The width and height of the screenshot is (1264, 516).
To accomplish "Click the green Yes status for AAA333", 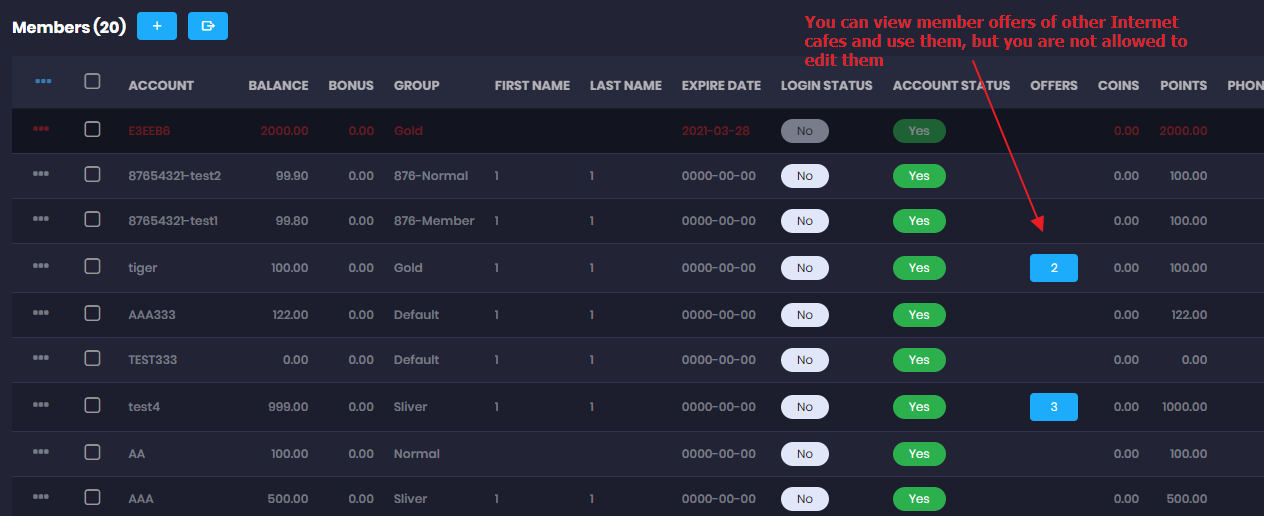I will click(919, 315).
